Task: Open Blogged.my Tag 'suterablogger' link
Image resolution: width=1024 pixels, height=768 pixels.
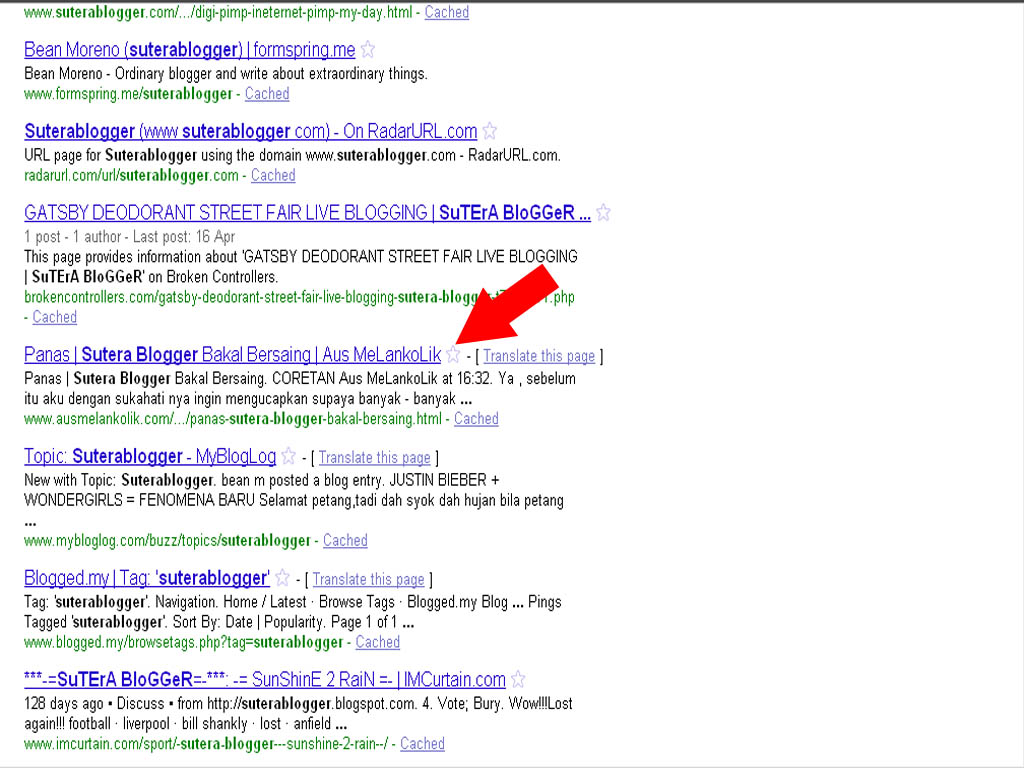Action: coord(147,578)
